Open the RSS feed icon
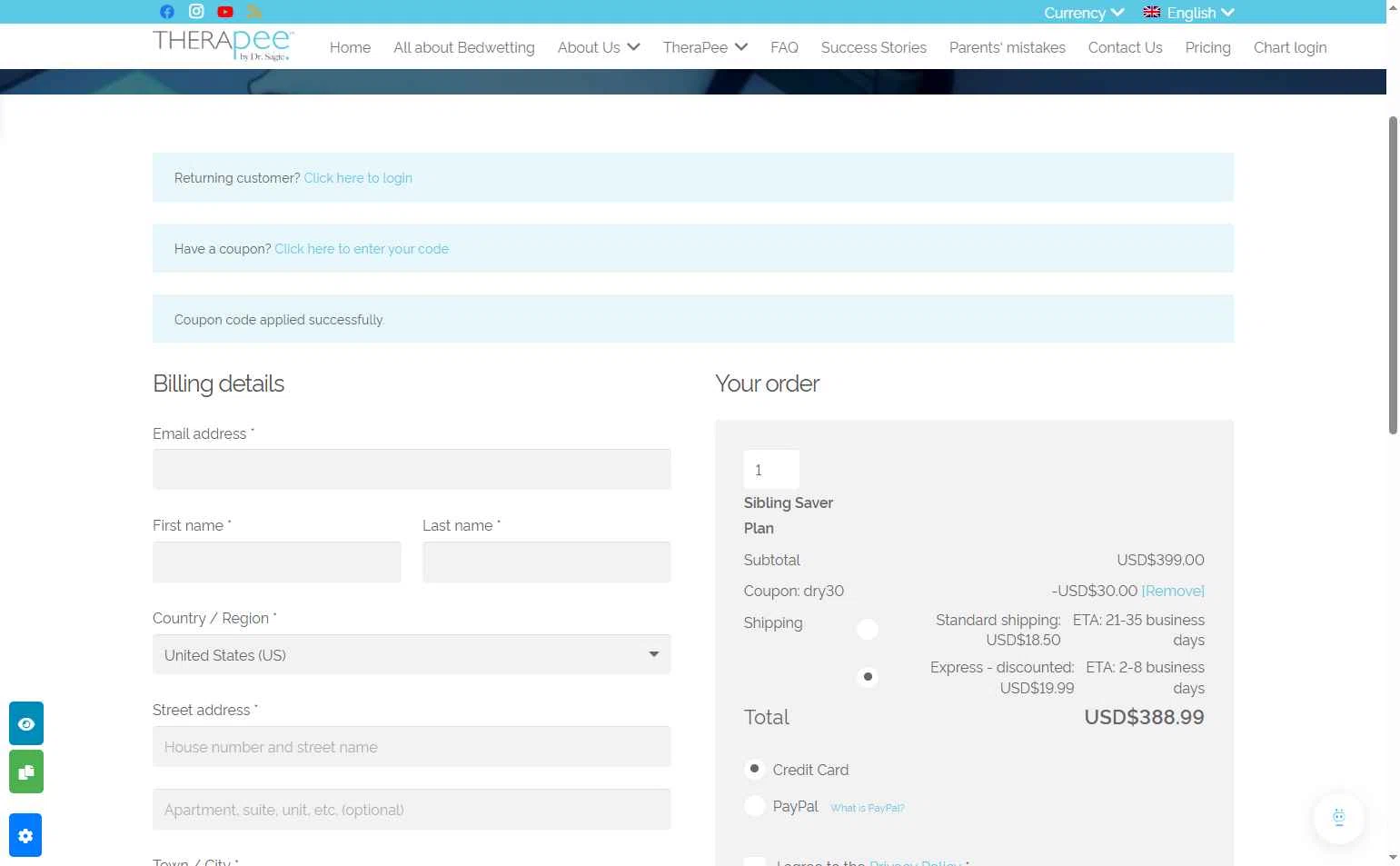 [x=254, y=11]
